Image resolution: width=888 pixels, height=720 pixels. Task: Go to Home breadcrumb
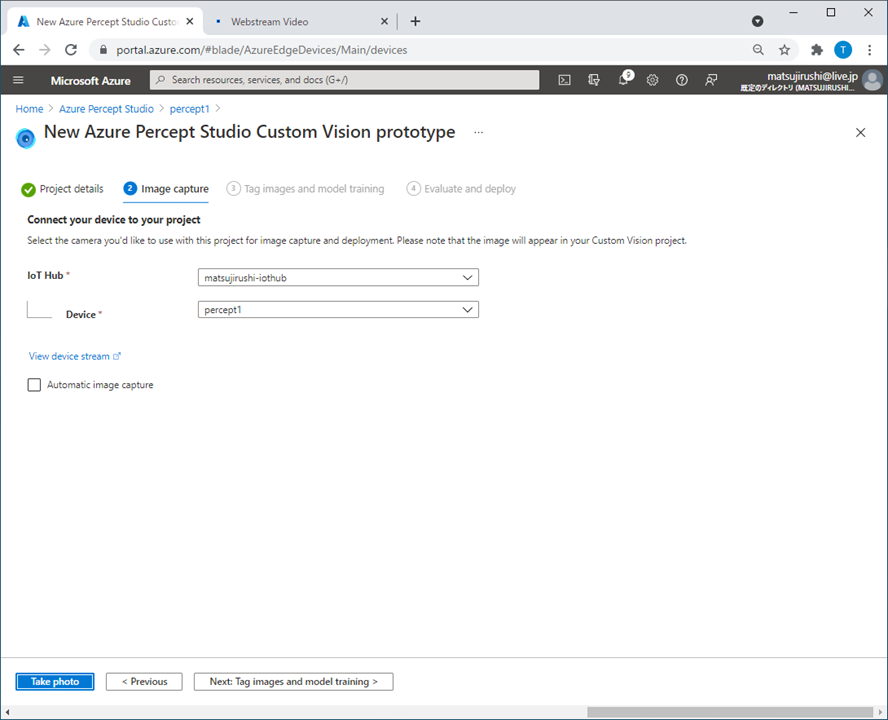[29, 109]
